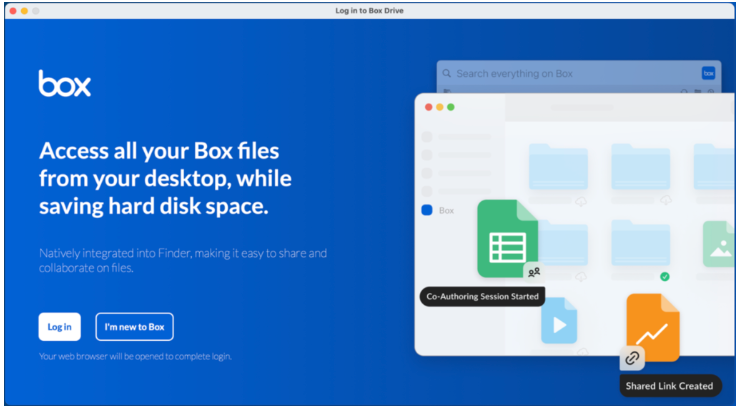Open the blue video play file icon
The image size is (736, 406).
click(559, 322)
